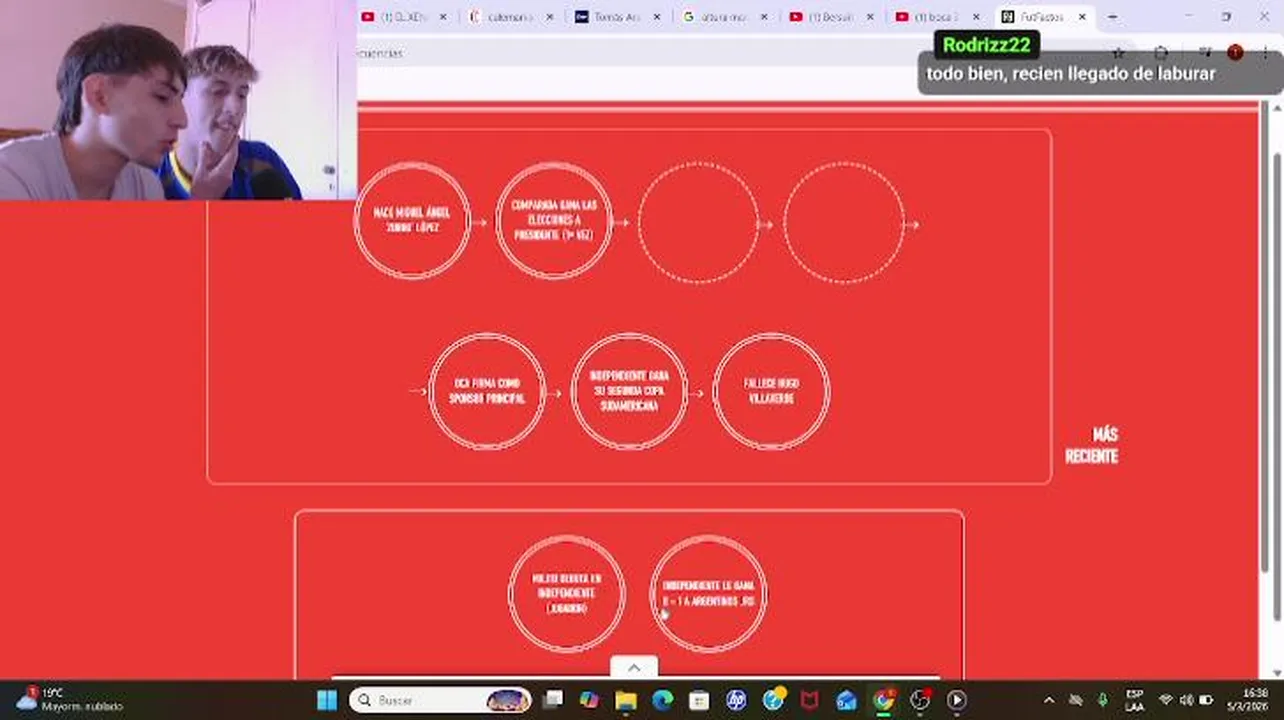This screenshot has width=1284, height=720.
Task: Open the Mail app on taskbar
Action: pos(846,700)
